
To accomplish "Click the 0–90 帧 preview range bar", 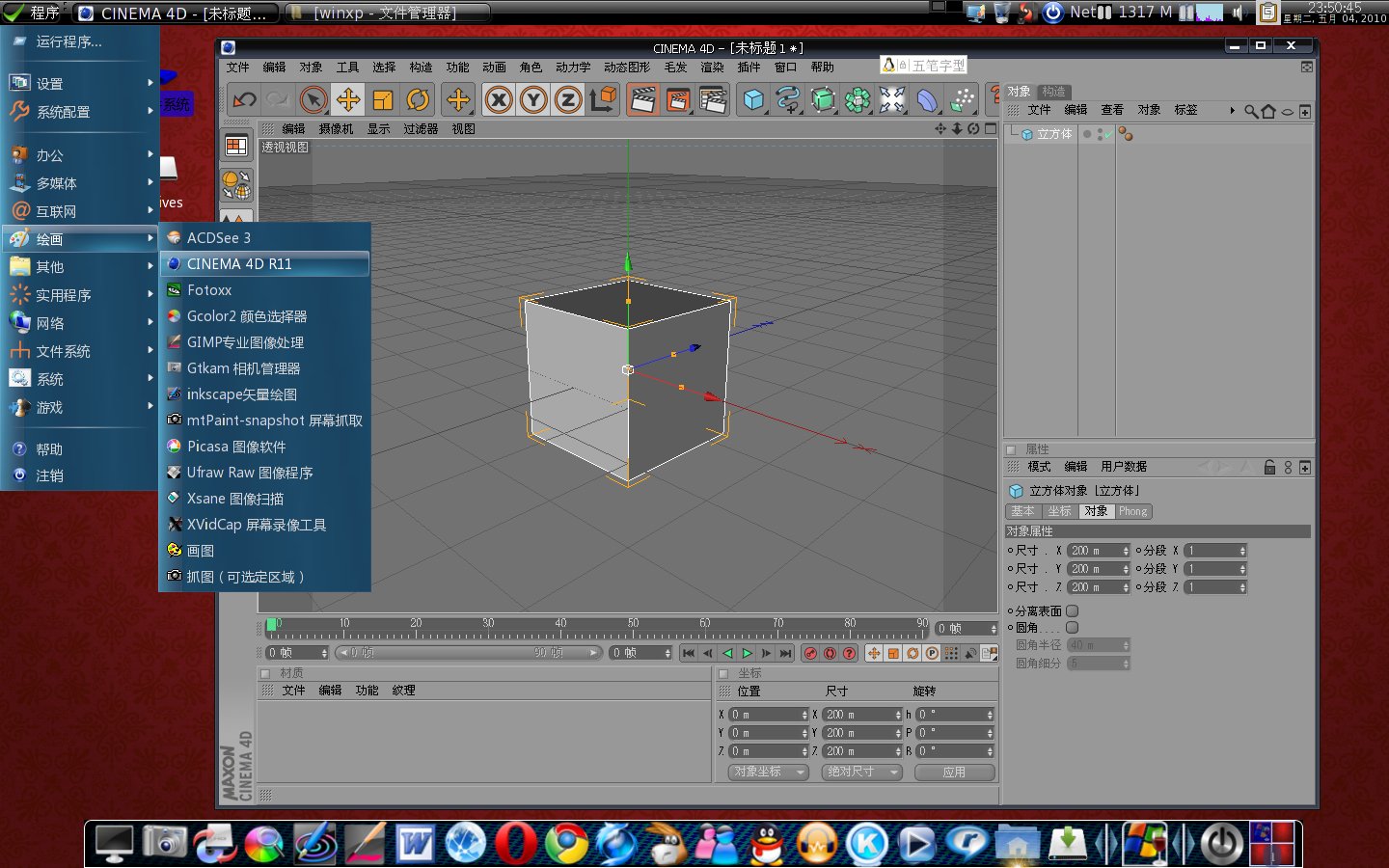I will coord(469,653).
